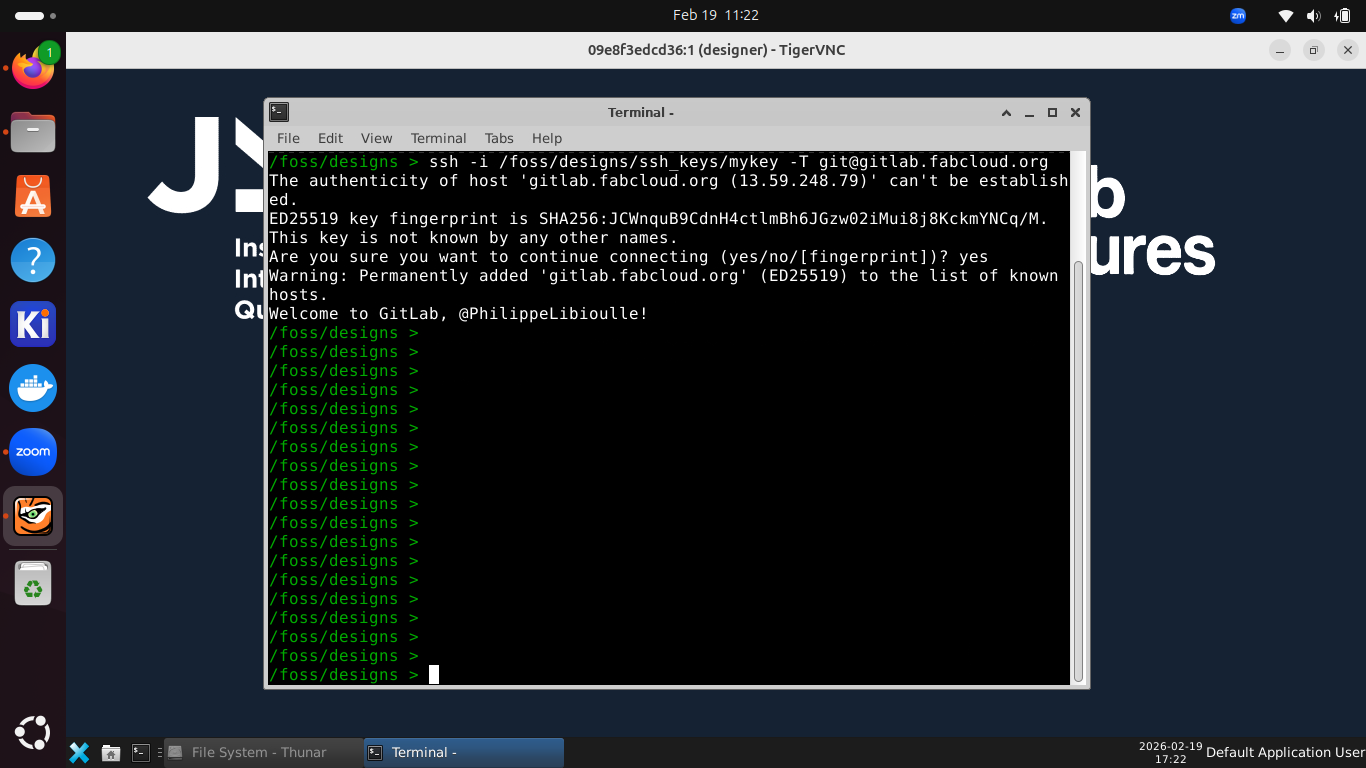Screen dimensions: 1366x768
Task: Open Zoom app in the dock
Action: pos(33,452)
